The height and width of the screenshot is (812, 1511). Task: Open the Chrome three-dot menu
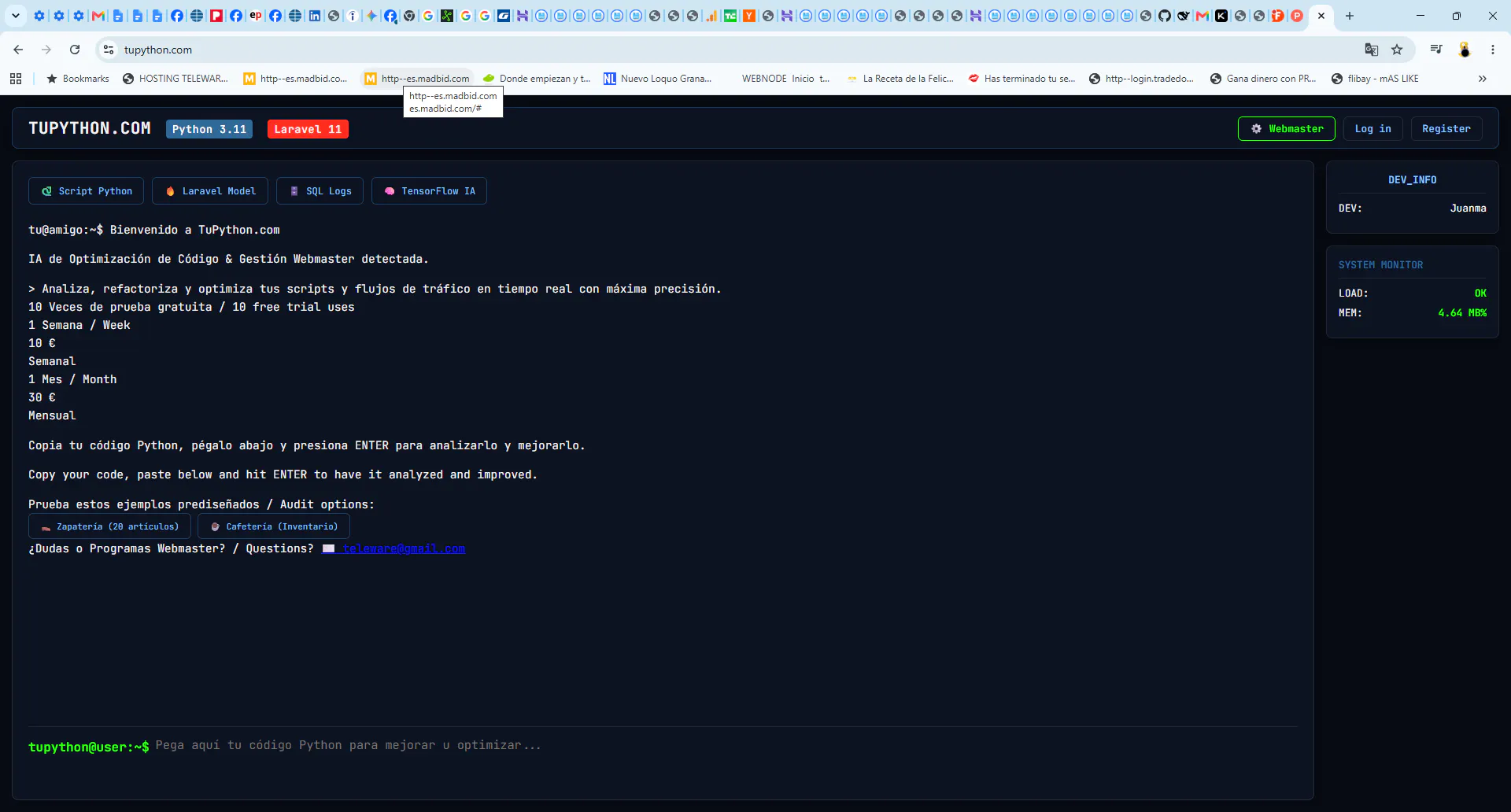pyautogui.click(x=1493, y=50)
